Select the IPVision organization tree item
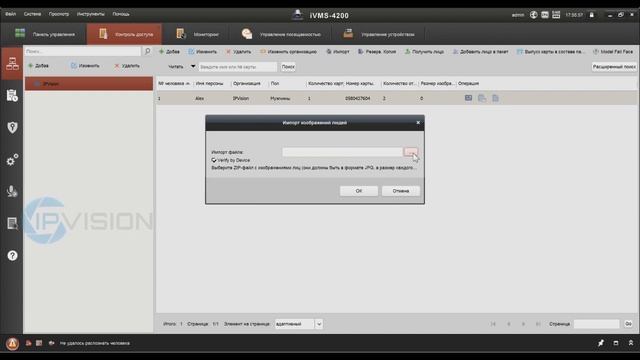Image resolution: width=640 pixels, height=360 pixels. [x=89, y=84]
